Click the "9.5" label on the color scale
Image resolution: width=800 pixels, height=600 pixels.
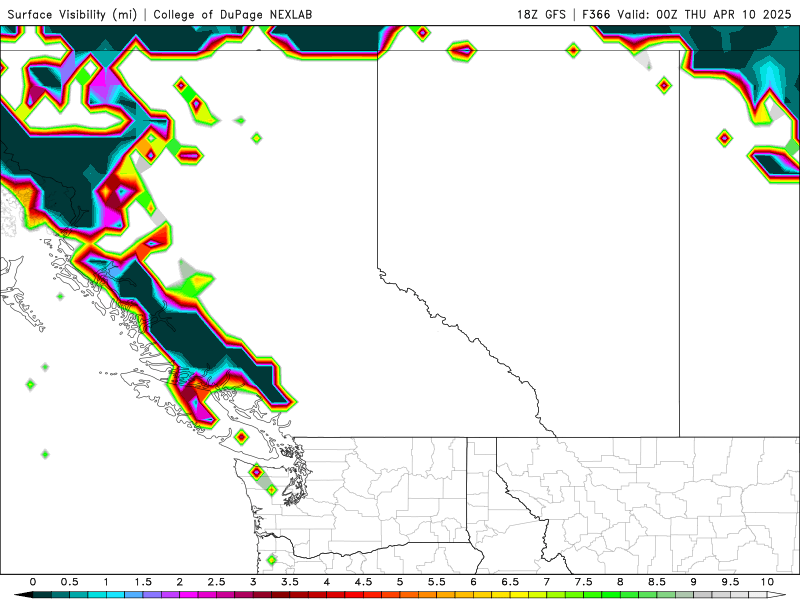click(731, 582)
